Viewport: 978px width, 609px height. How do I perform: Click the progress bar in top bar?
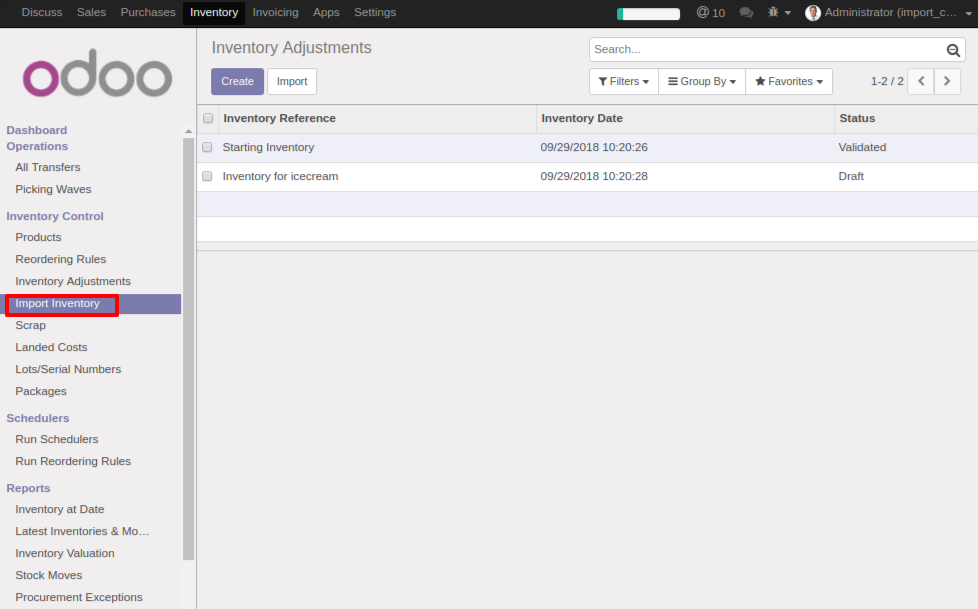[x=648, y=14]
